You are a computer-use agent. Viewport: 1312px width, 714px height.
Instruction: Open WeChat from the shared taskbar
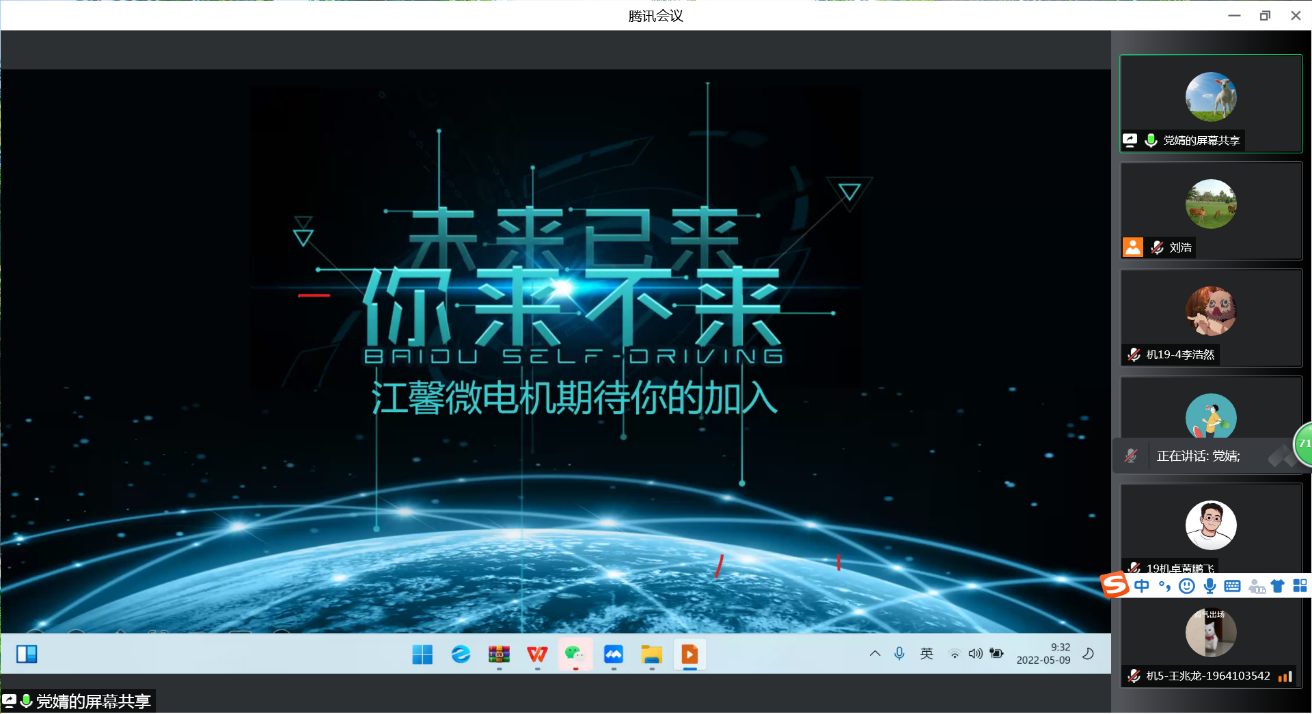pyautogui.click(x=575, y=654)
